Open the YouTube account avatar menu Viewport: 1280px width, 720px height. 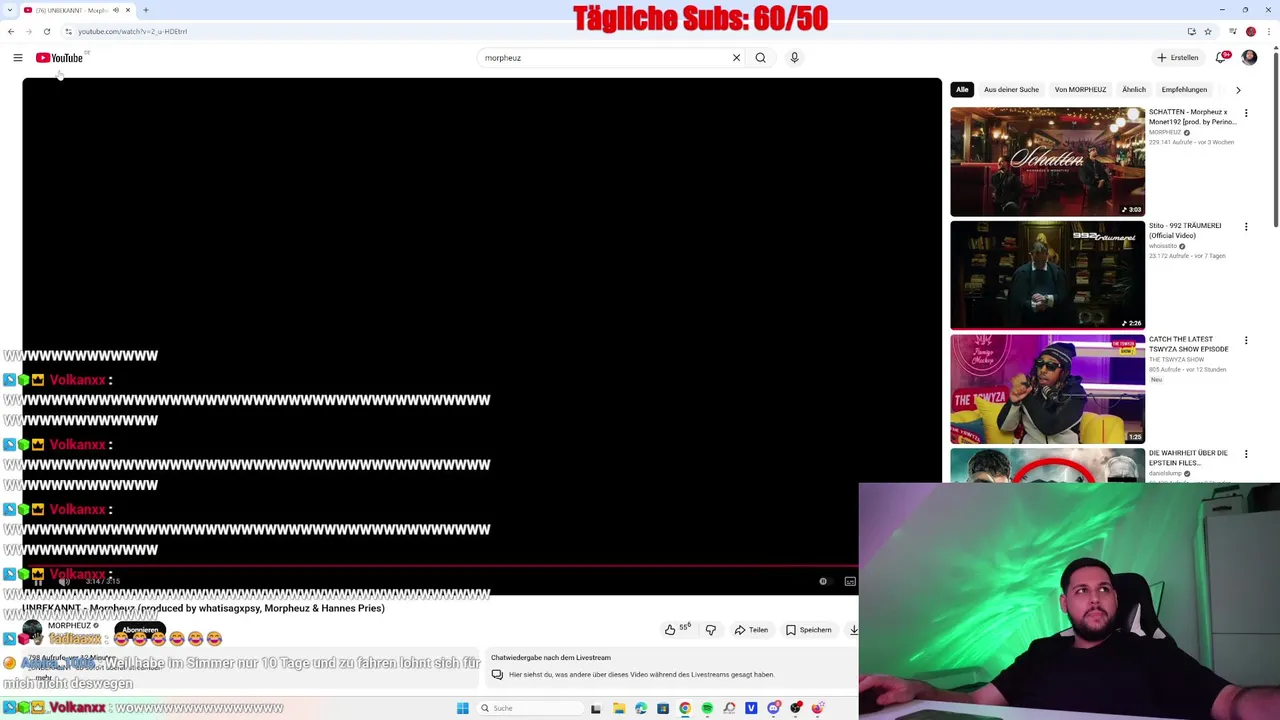(1249, 58)
